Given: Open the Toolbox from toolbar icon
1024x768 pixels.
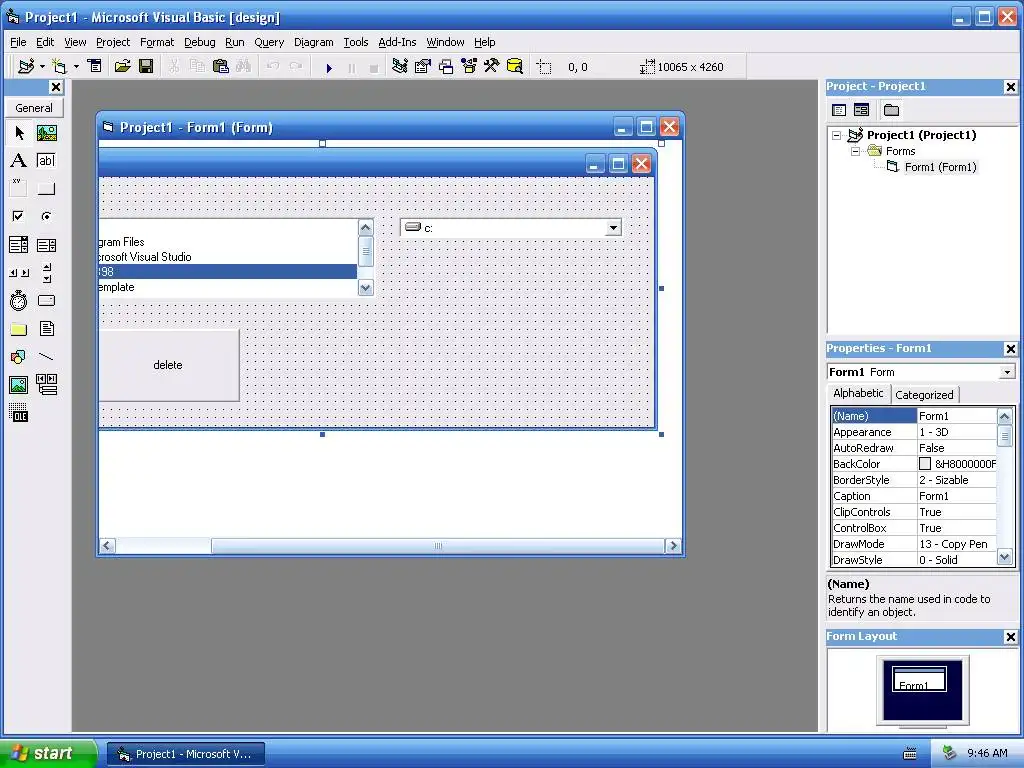Looking at the screenshot, I should point(492,67).
